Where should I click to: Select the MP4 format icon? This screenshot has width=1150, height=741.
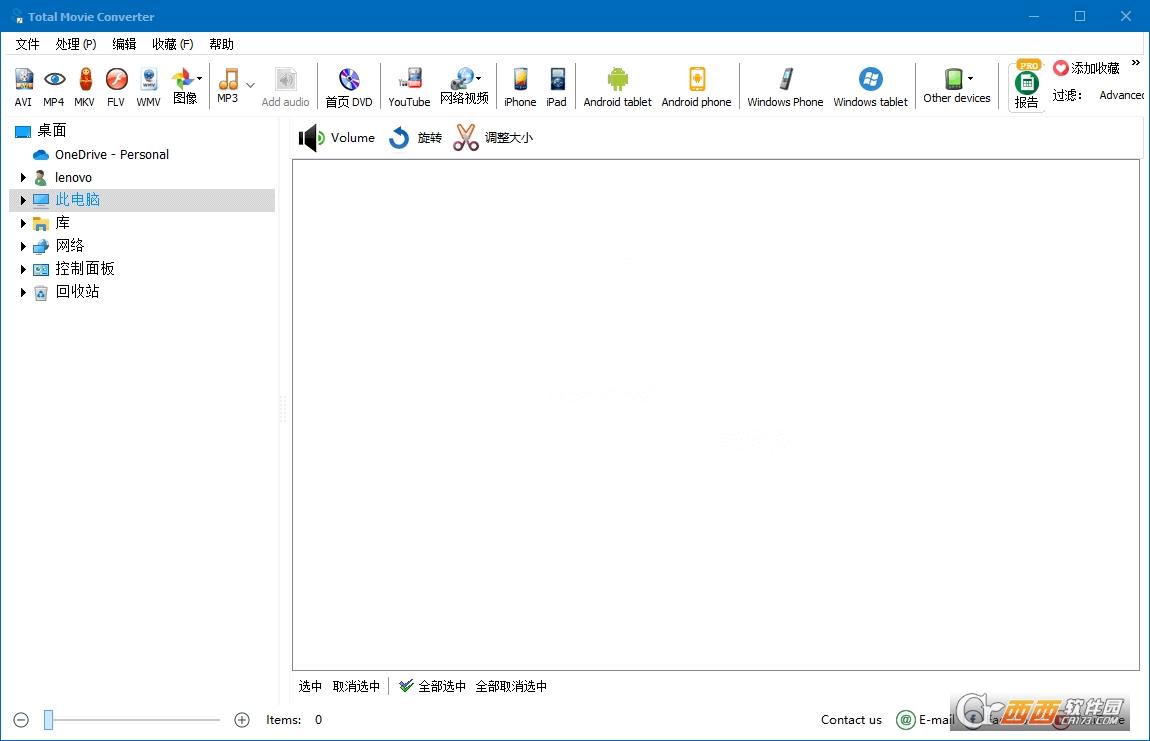[x=54, y=87]
